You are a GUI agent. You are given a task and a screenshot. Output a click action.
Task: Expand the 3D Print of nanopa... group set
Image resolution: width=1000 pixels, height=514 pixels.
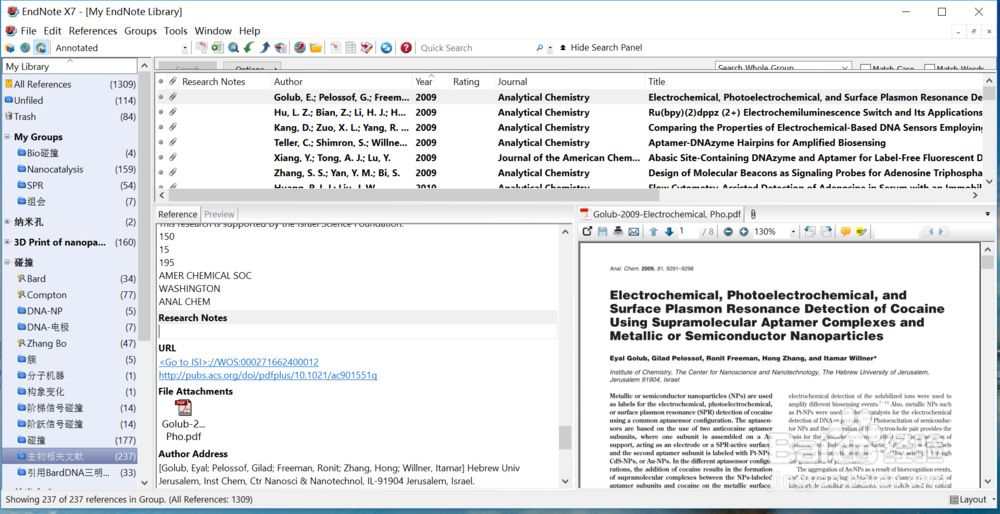pyautogui.click(x=8, y=242)
